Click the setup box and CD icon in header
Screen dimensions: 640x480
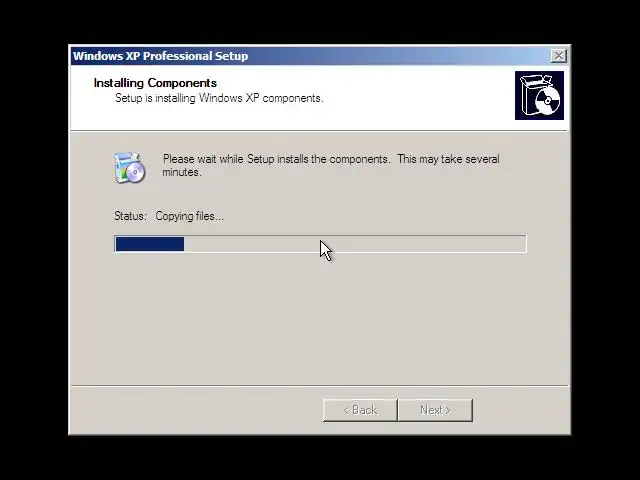point(539,96)
